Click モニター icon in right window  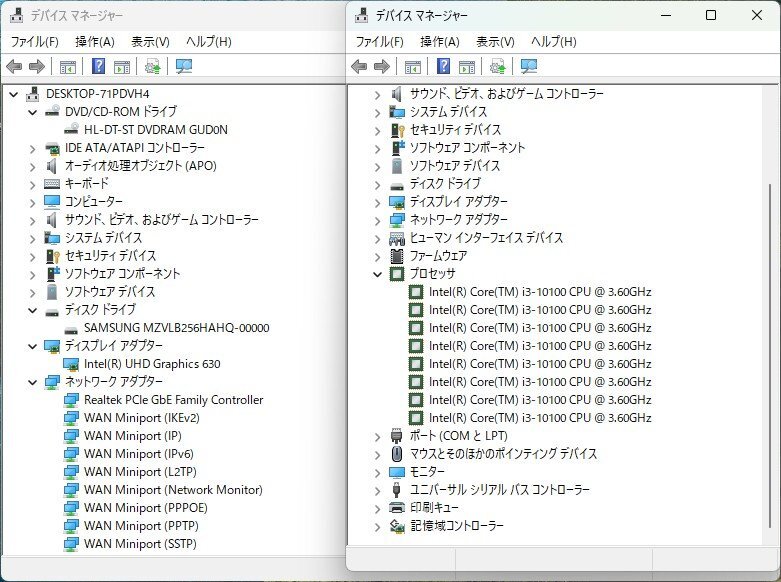pos(397,472)
